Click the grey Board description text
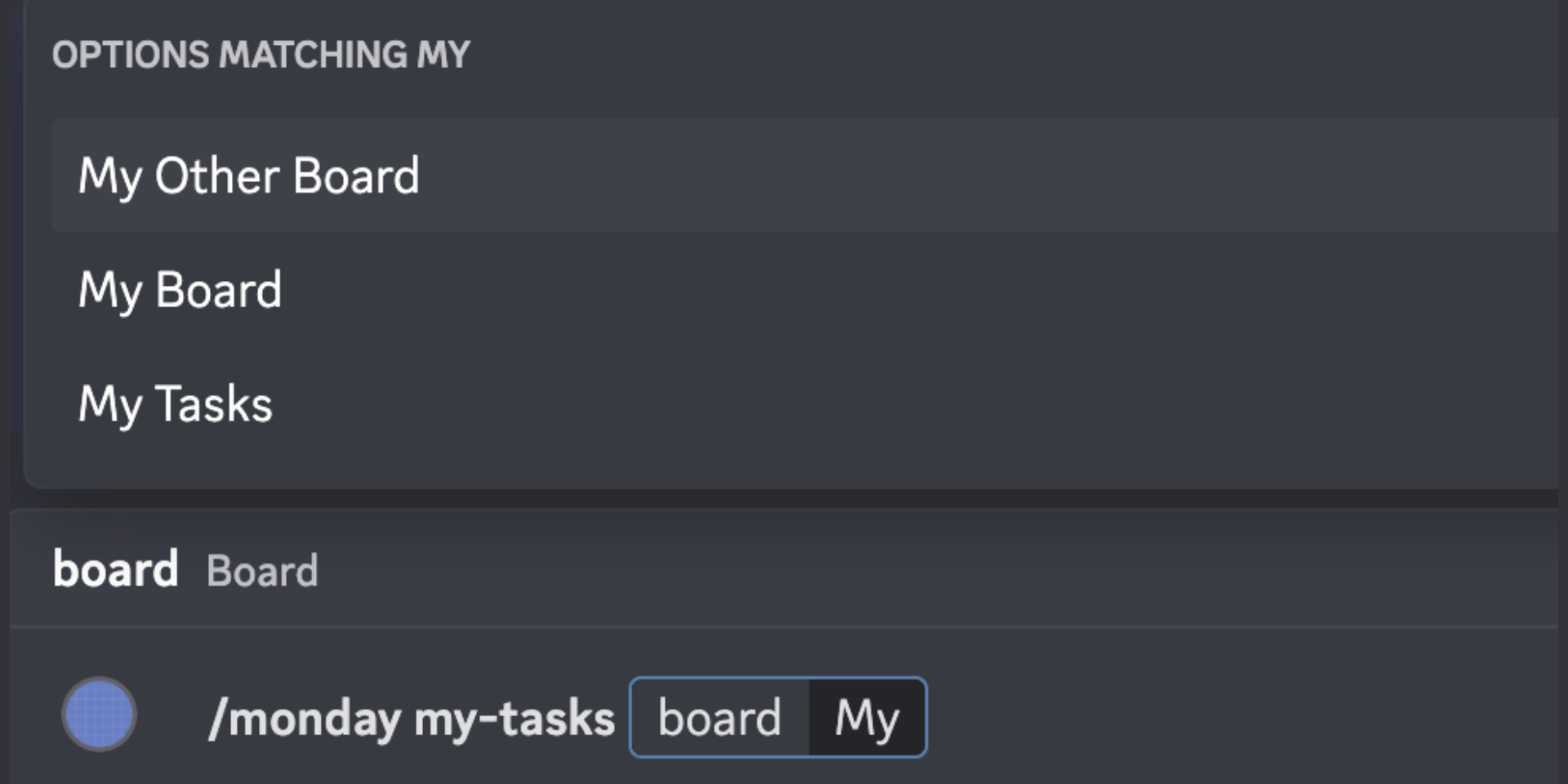Screen dimensions: 1568x784 pyautogui.click(x=262, y=571)
